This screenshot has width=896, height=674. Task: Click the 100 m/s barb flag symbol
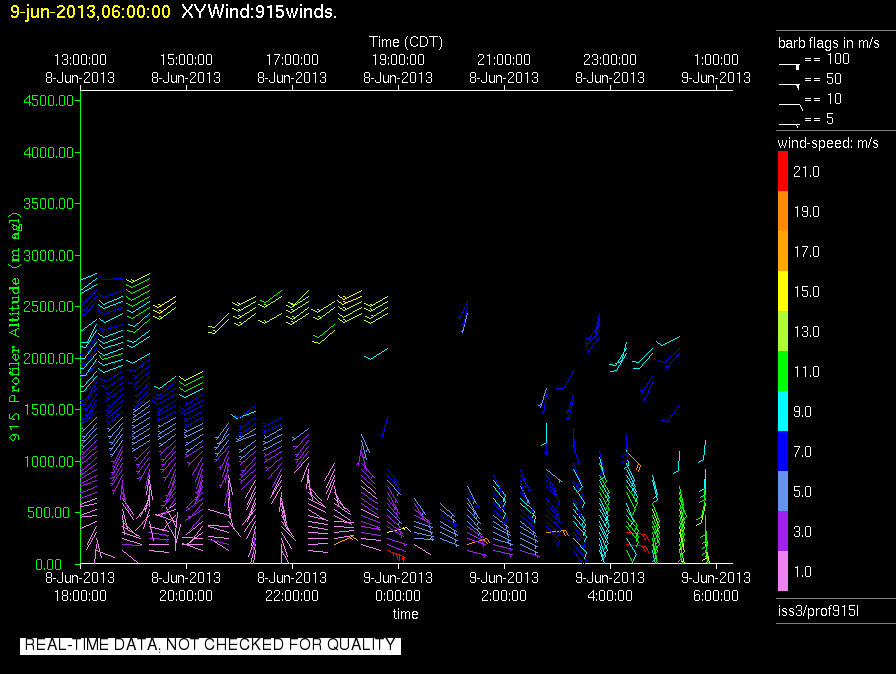(x=789, y=67)
